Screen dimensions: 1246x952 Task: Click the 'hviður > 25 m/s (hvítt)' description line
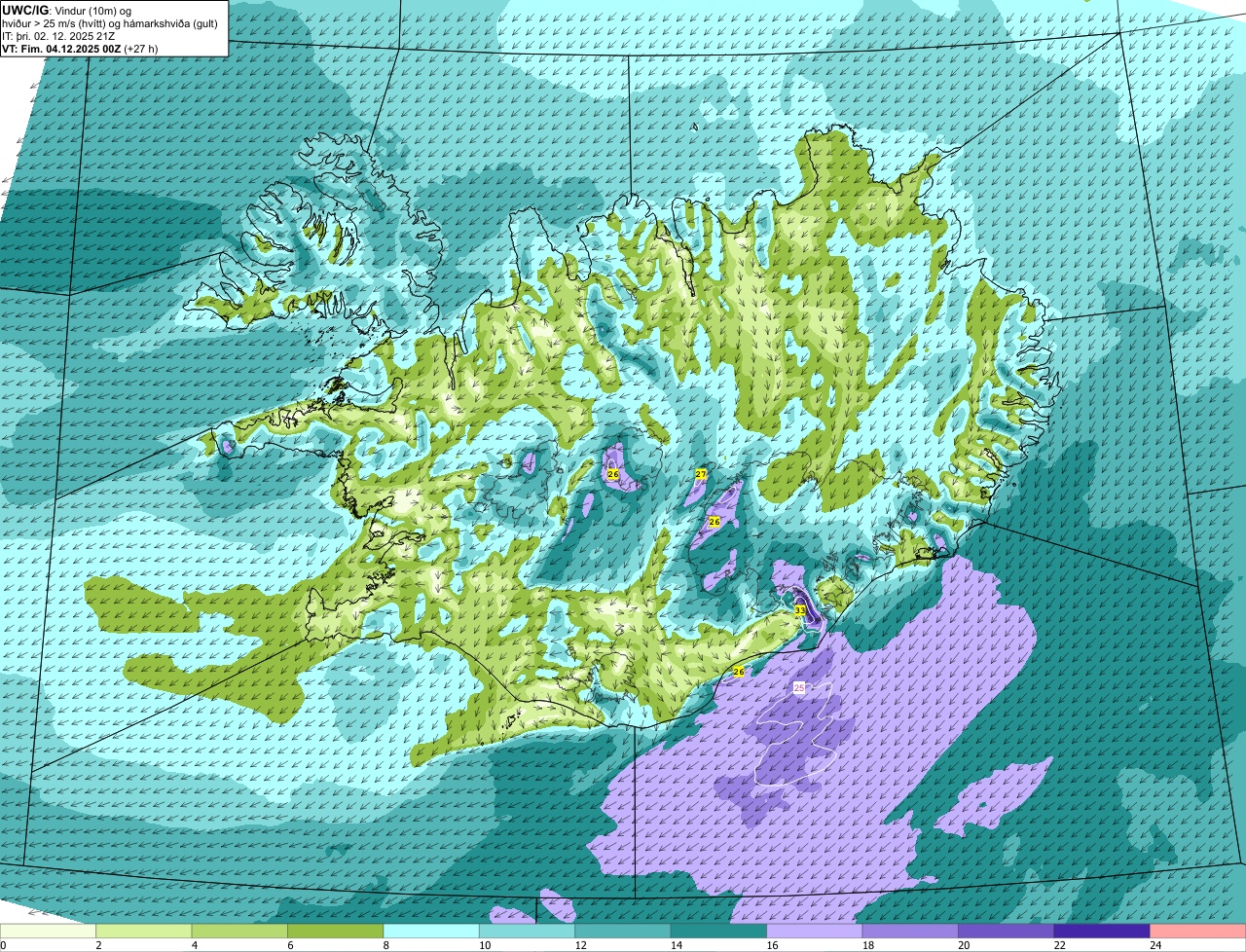[x=110, y=22]
